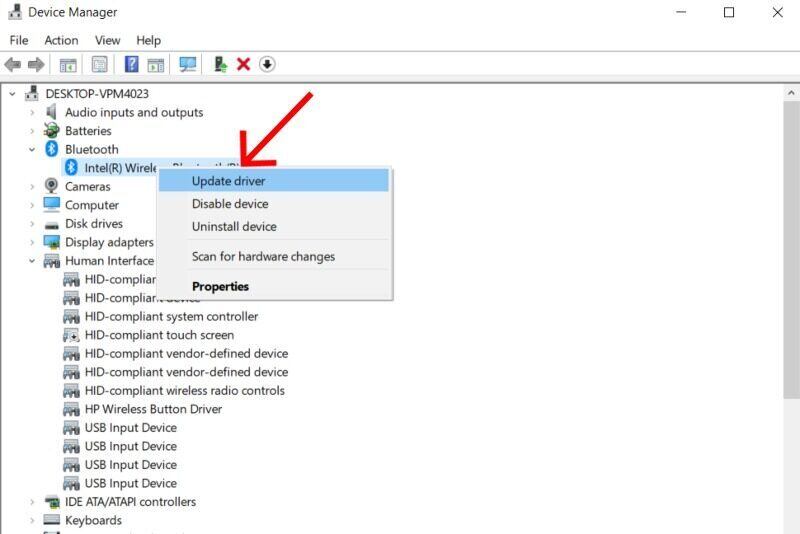Click the Bluetooth icon of Intel(R) Wireless device
This screenshot has width=800, height=534.
(71, 167)
